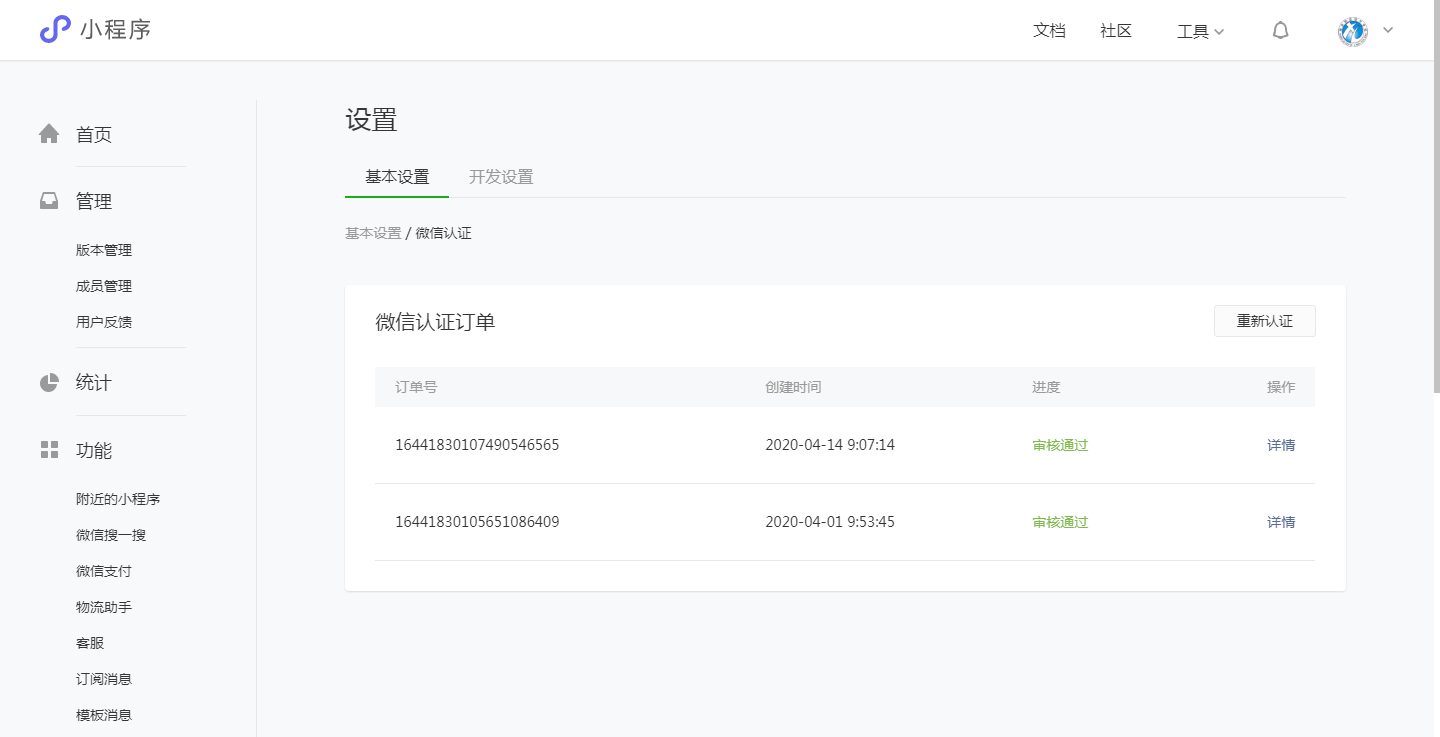
Task: Open 版本管理 in sidebar
Action: click(x=104, y=250)
